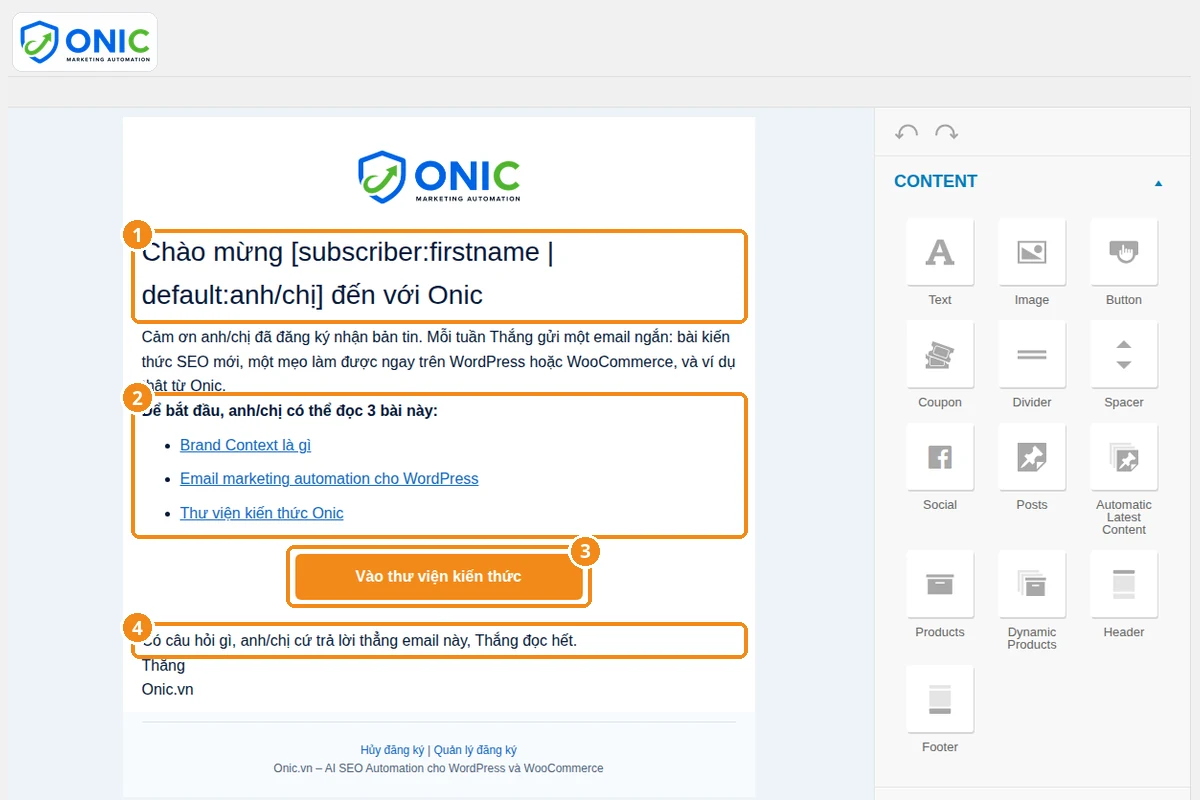Select the Products content block icon
The width and height of the screenshot is (1200, 800).
(940, 584)
